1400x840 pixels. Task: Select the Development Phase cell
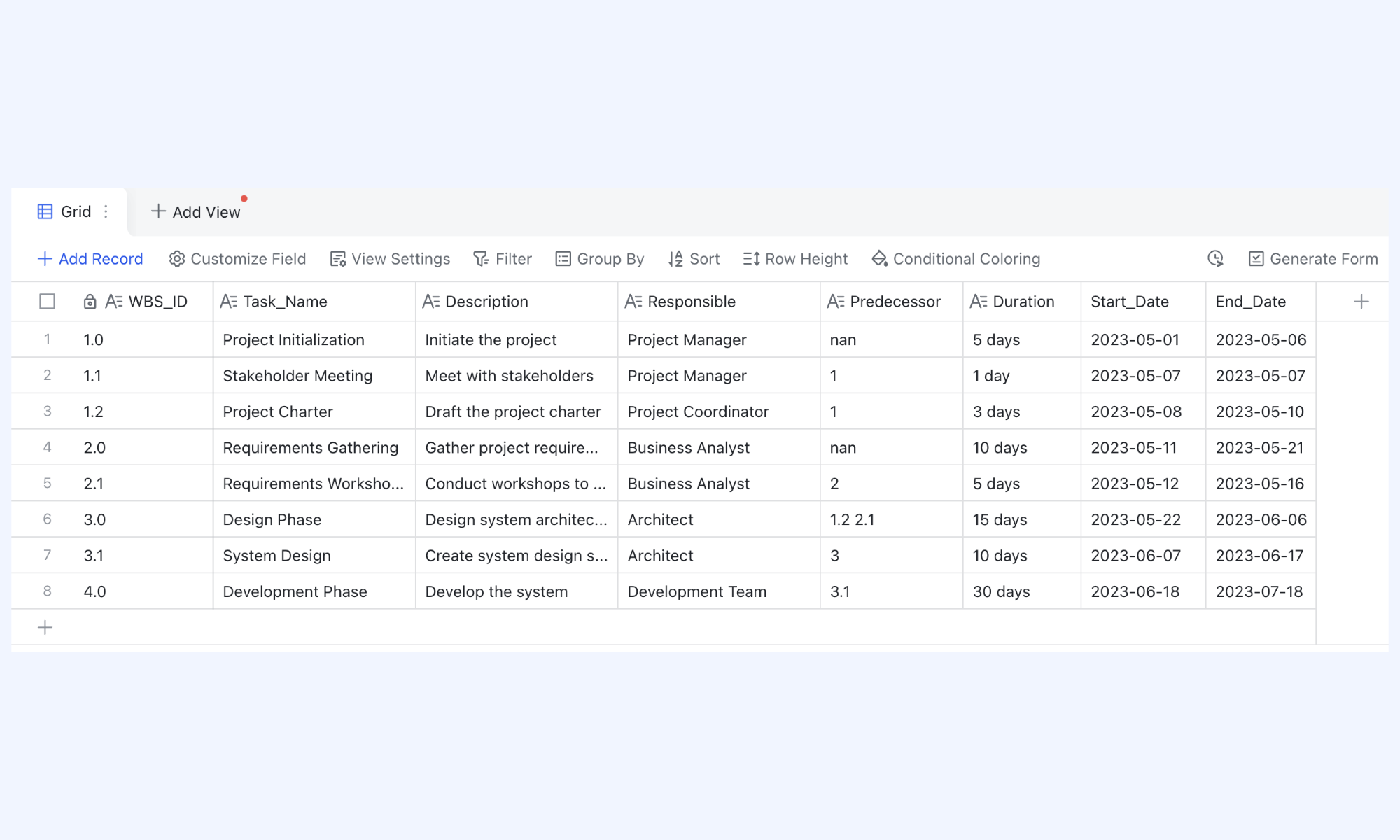(x=314, y=591)
